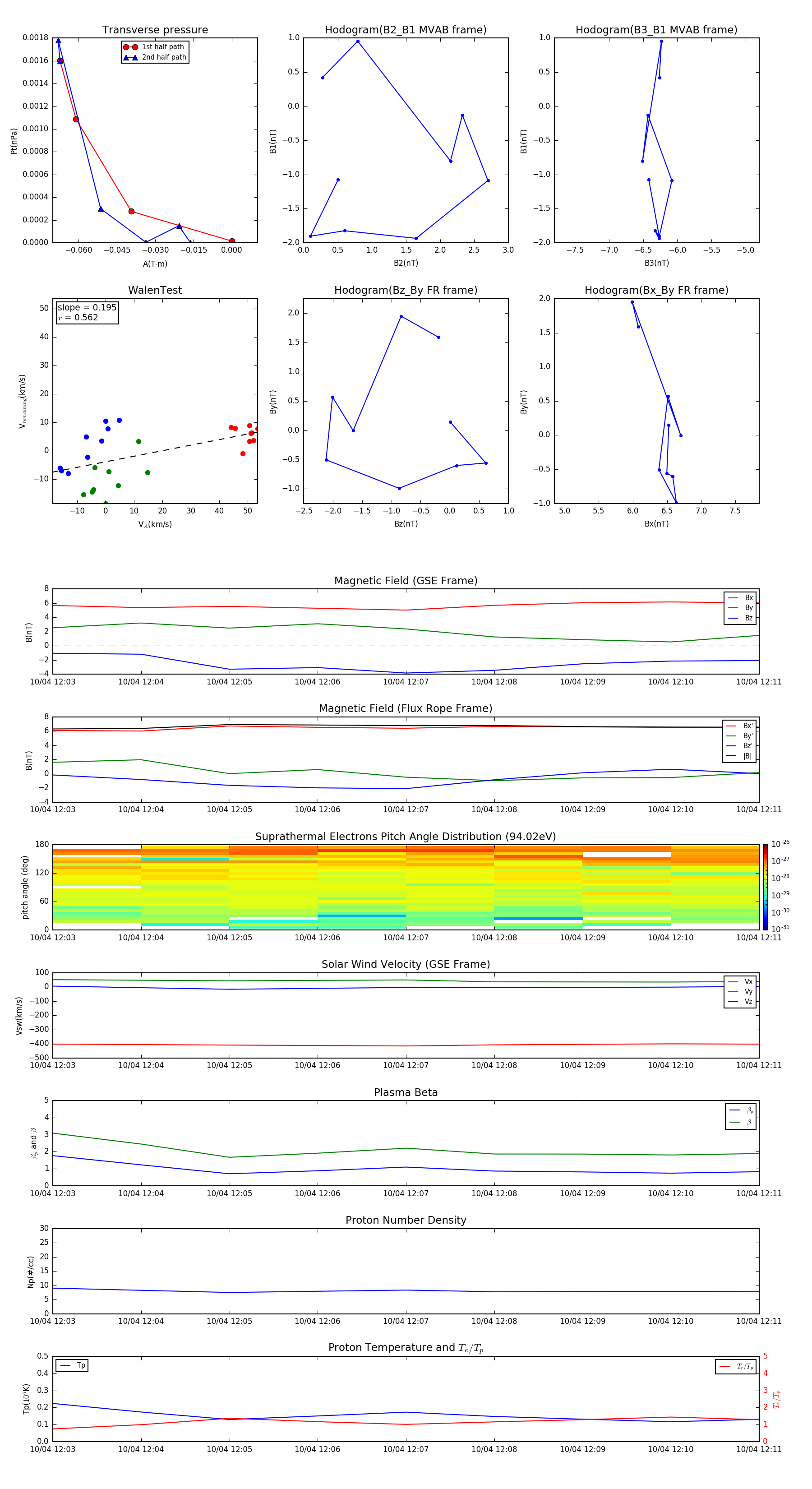Click the 'B3(nT)' x-axis label

point(656,263)
